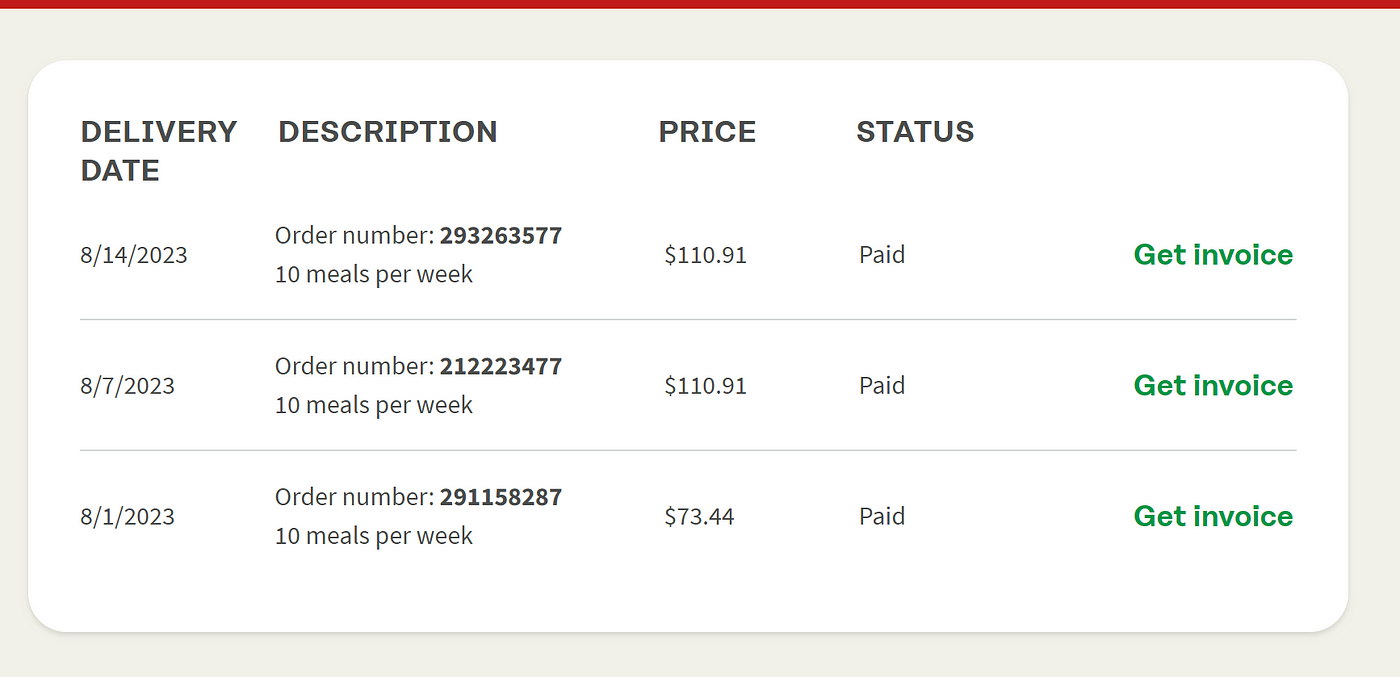Get invoice for order 212223477
Viewport: 1400px width, 677px height.
click(x=1213, y=386)
